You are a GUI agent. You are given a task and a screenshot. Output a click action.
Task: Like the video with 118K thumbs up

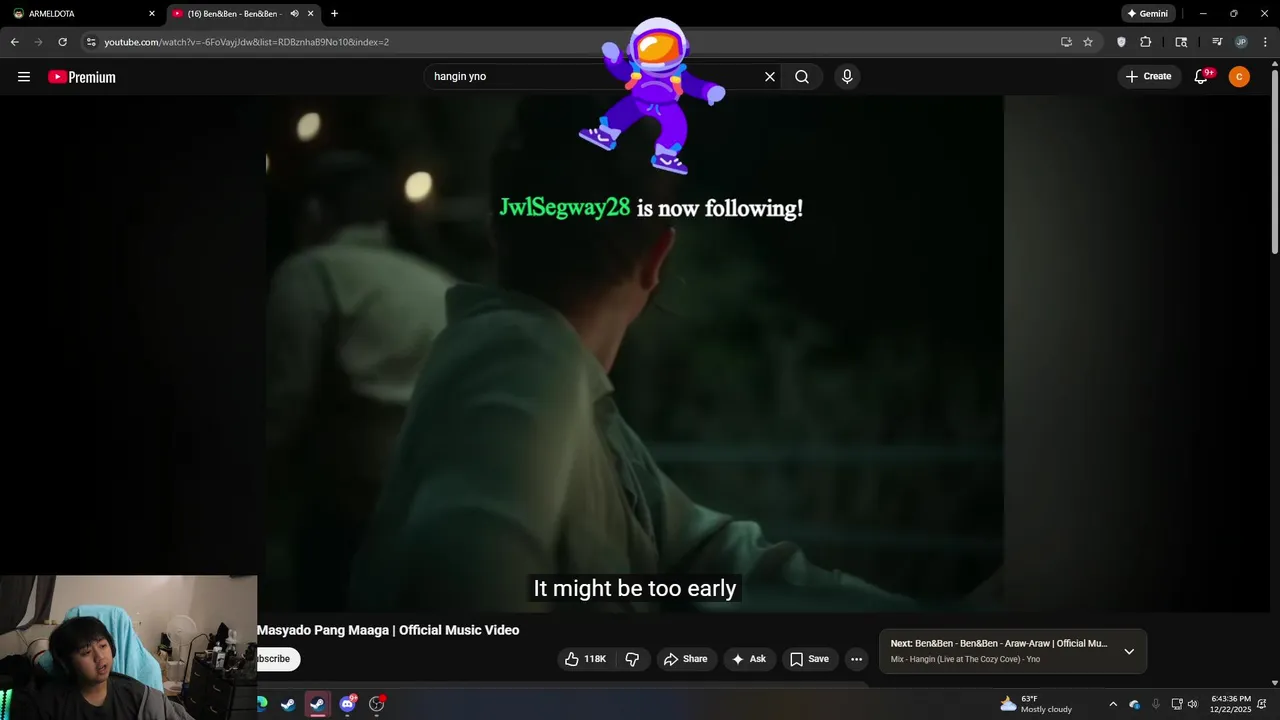pos(585,659)
